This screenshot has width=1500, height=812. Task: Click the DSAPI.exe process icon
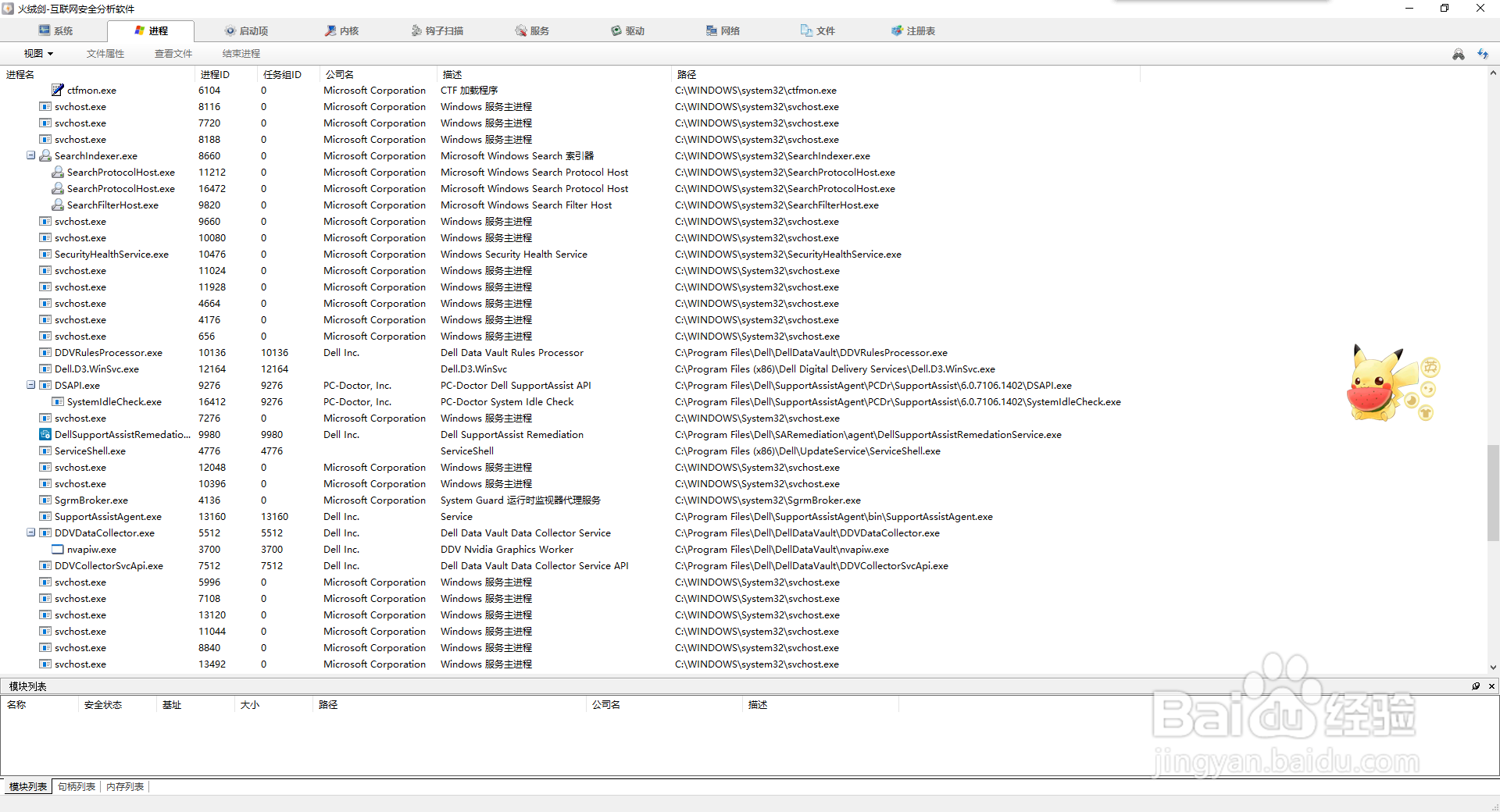point(45,385)
